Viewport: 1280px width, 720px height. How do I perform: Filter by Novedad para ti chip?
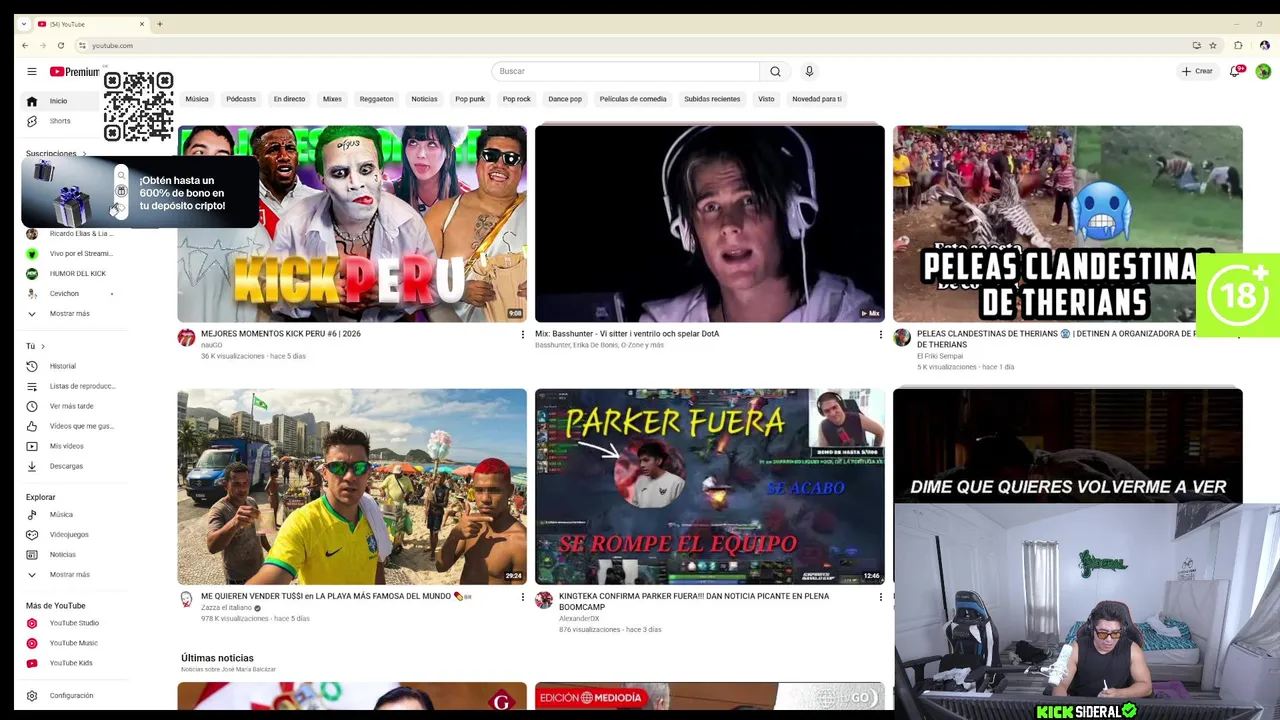pos(817,99)
